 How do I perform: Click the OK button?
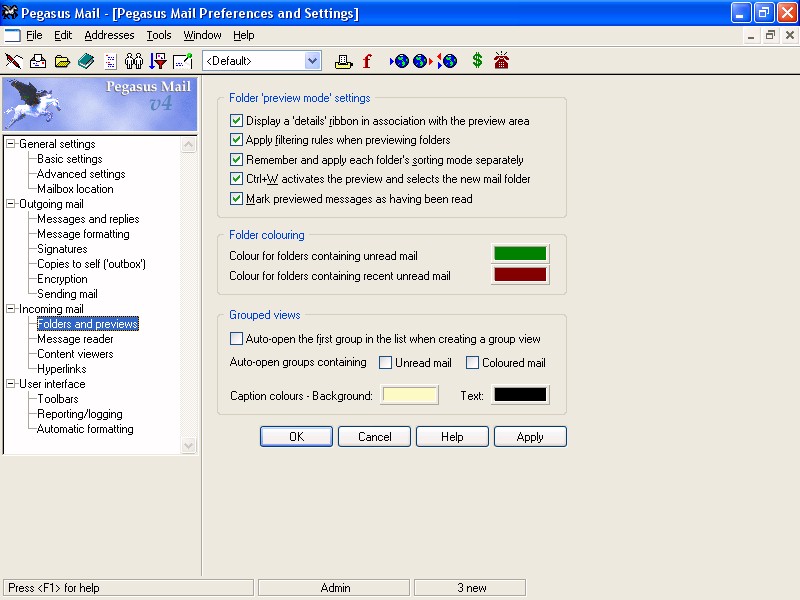(296, 437)
